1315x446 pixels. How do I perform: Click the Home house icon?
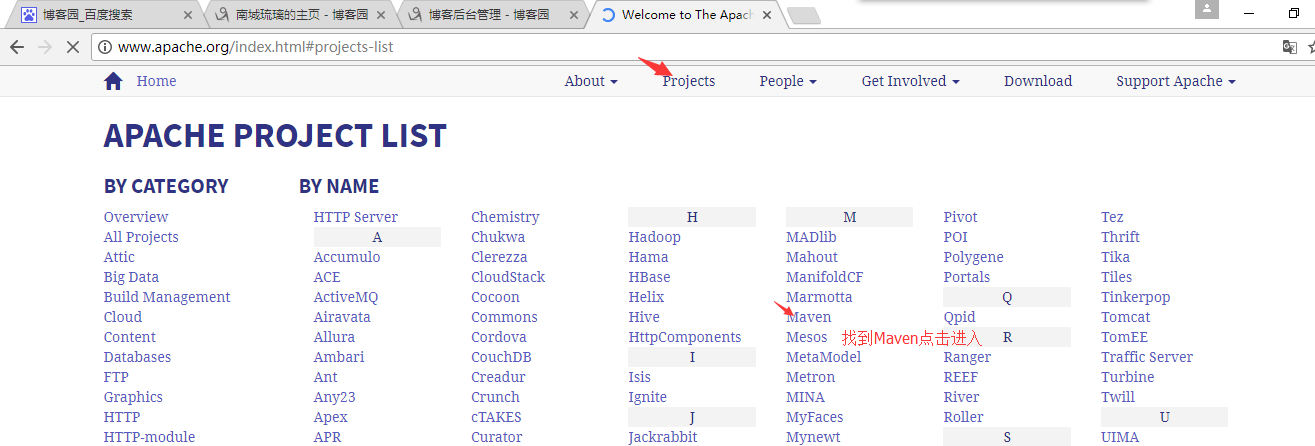113,81
